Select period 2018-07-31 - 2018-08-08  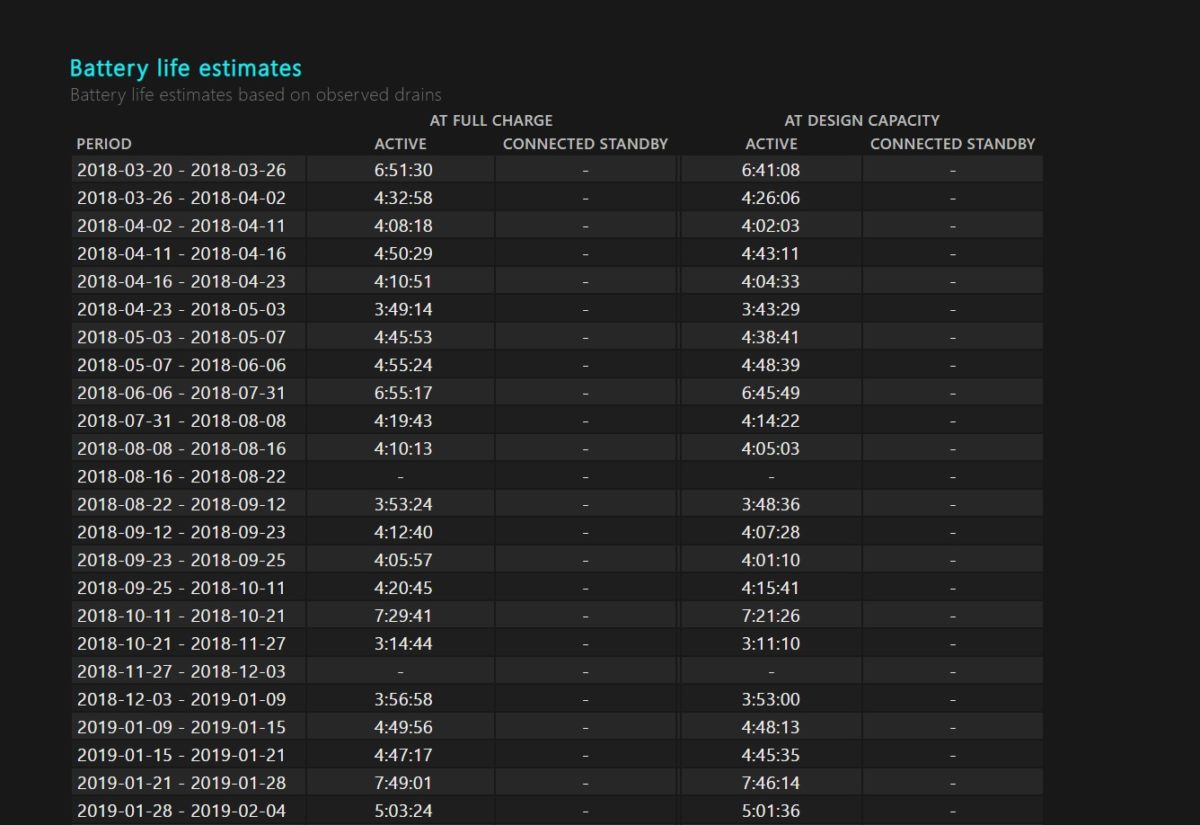click(181, 421)
